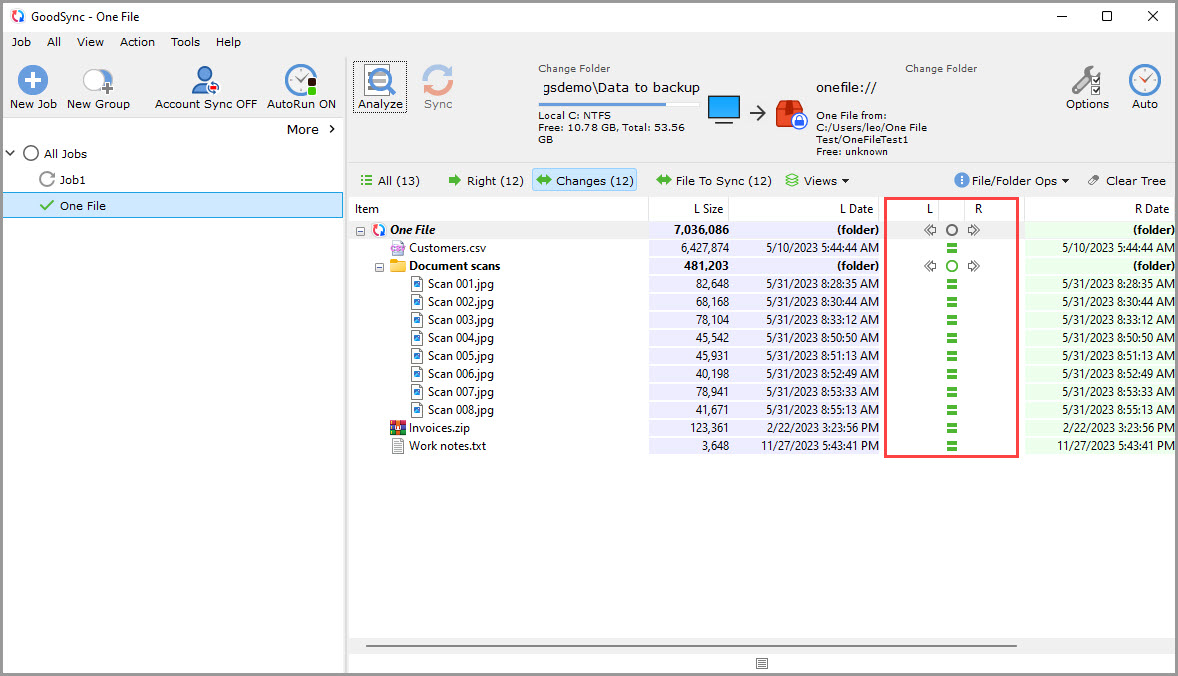Viewport: 1178px width, 676px height.
Task: Set do-nothing circle on Document scans row
Action: point(952,266)
